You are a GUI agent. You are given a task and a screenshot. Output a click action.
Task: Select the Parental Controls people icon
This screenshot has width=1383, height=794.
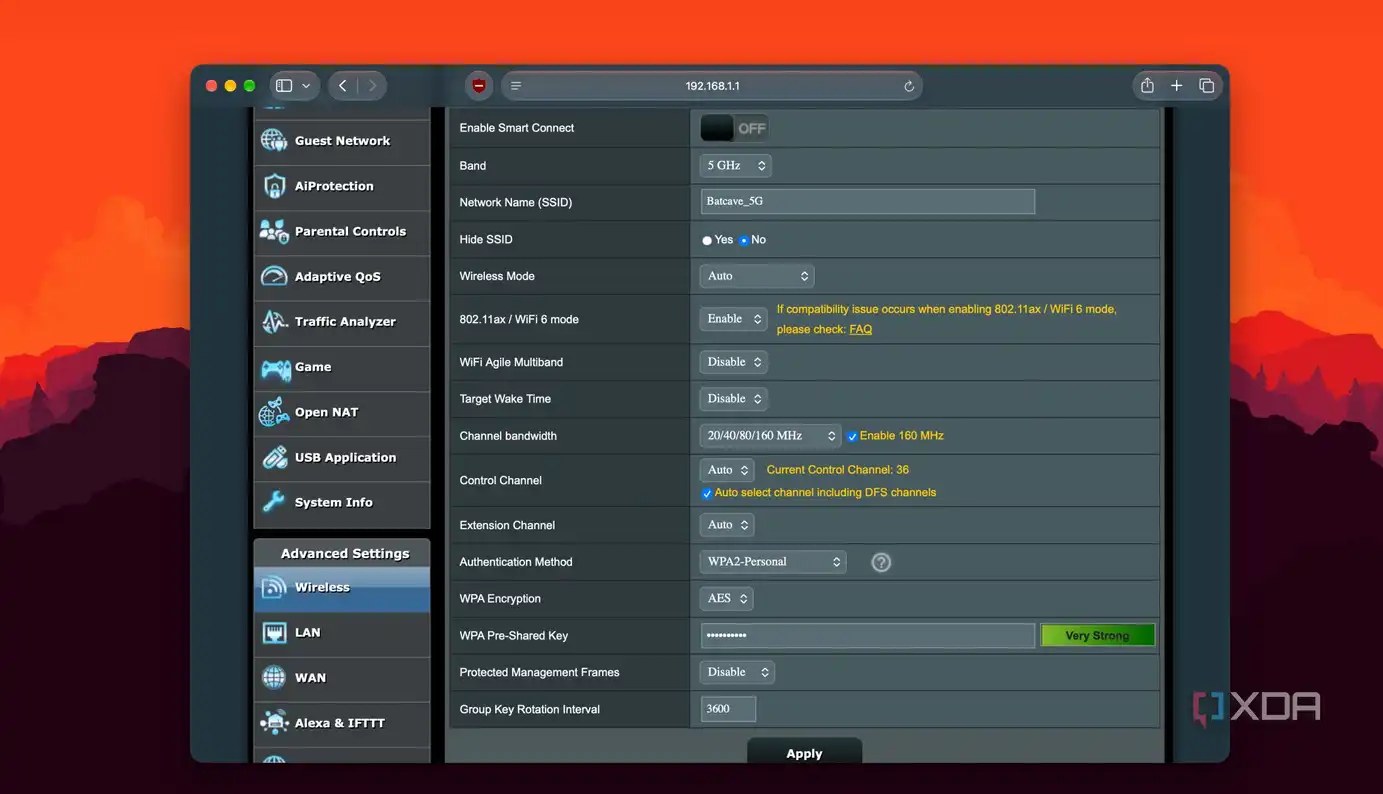[x=274, y=231]
